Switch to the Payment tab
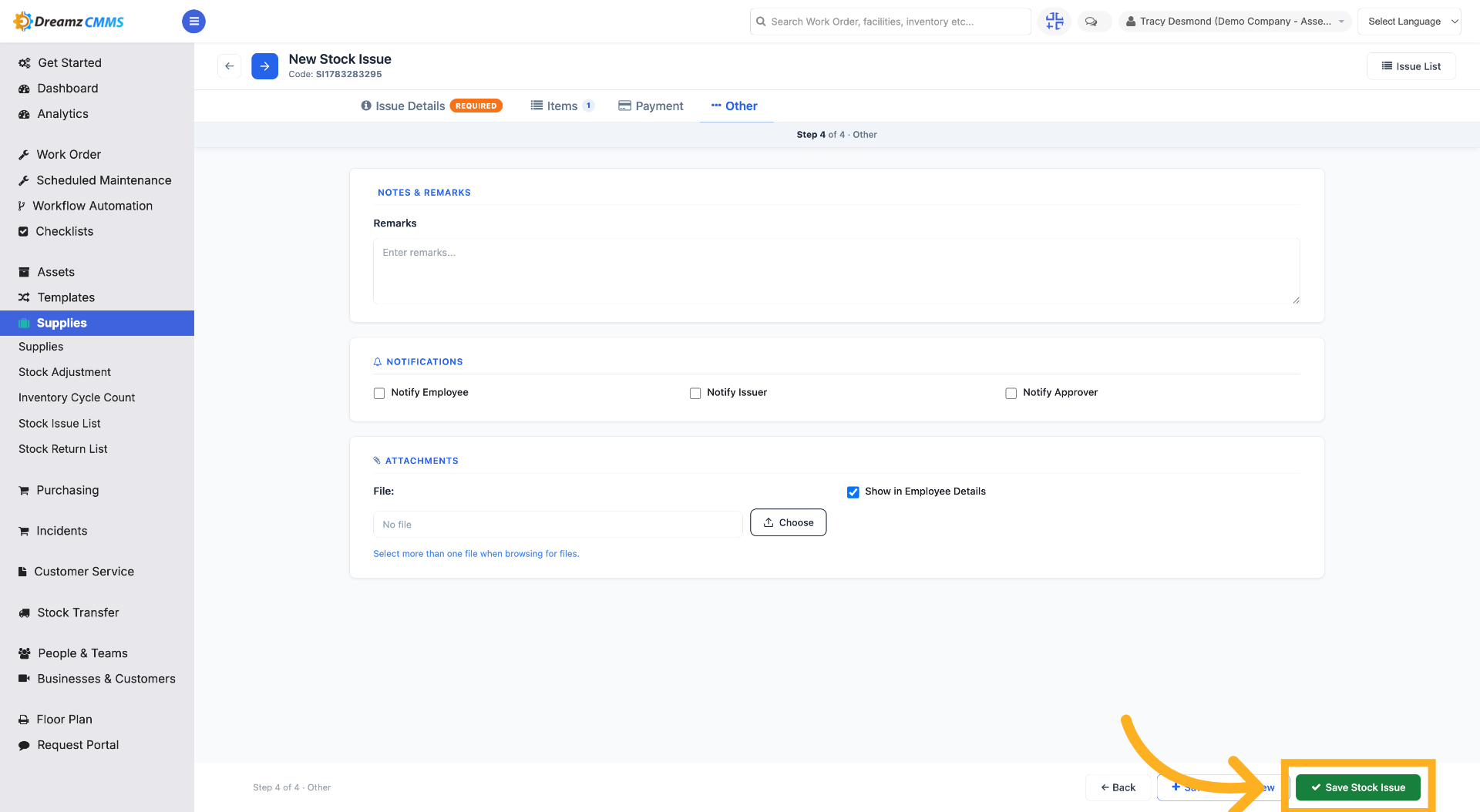This screenshot has height=812, width=1480. (x=651, y=106)
